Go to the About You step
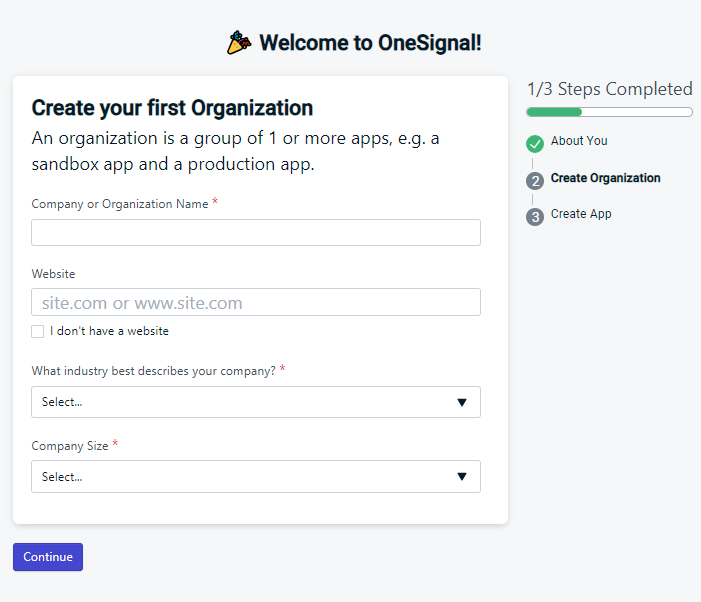Image resolution: width=701 pixels, height=602 pixels. coord(579,141)
